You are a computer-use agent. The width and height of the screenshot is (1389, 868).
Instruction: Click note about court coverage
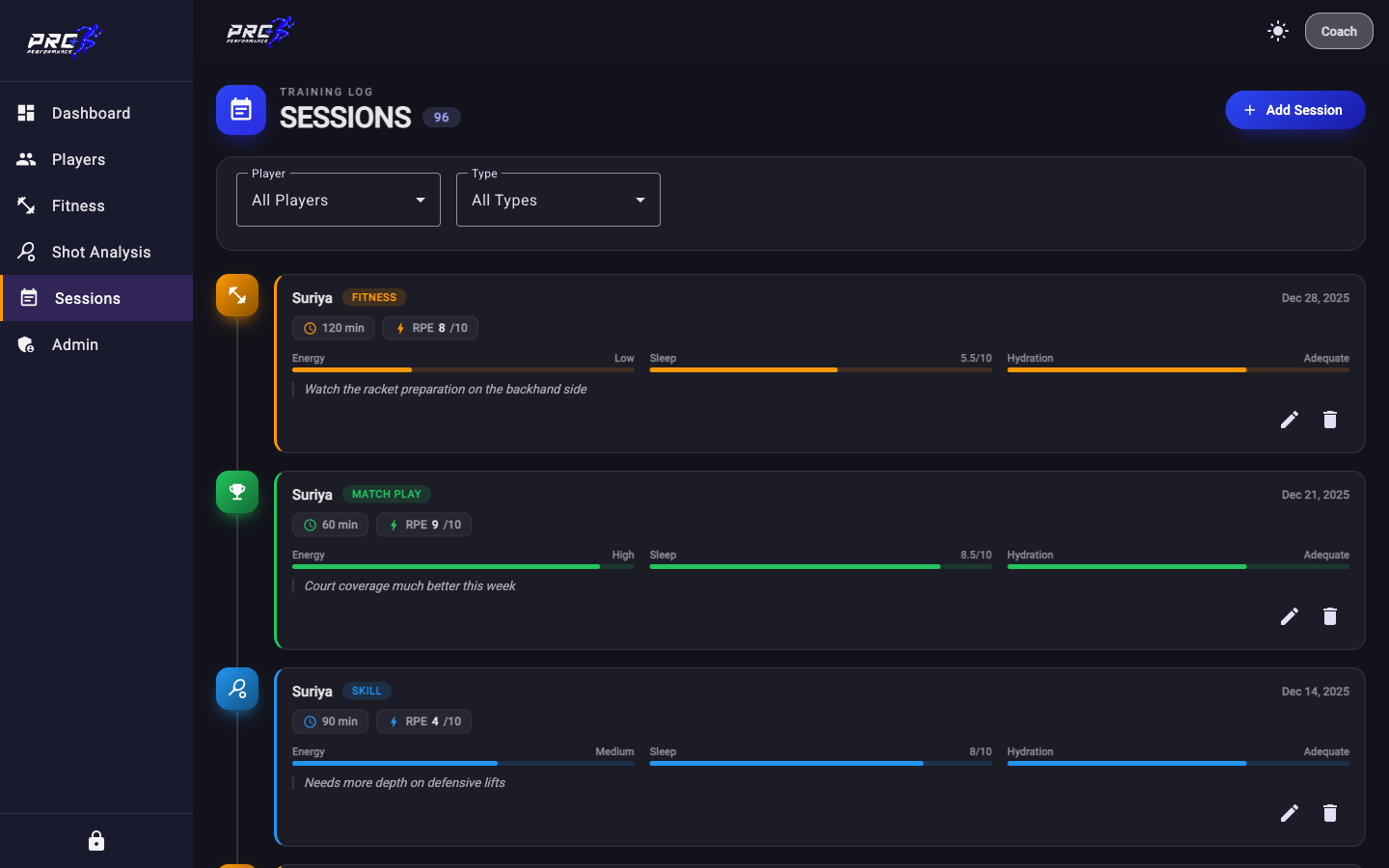[410, 585]
